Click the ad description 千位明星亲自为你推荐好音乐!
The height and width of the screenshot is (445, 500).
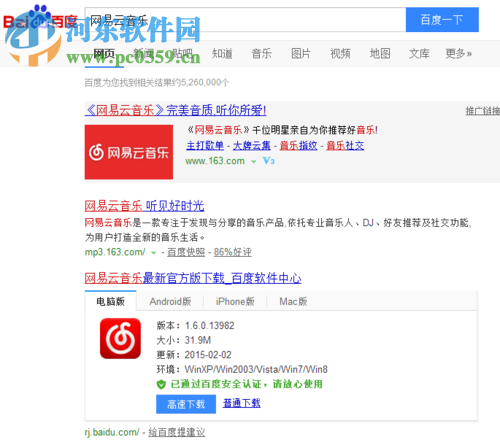[x=315, y=130]
